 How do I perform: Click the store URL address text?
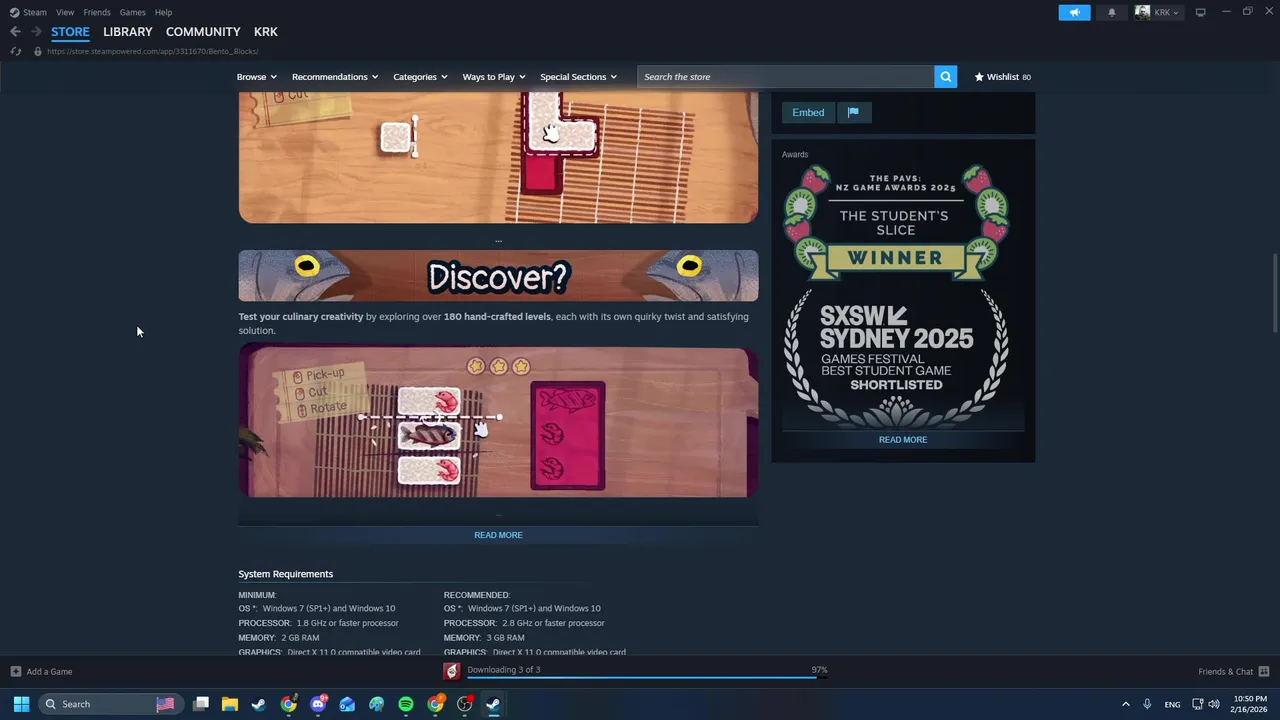pyautogui.click(x=152, y=51)
